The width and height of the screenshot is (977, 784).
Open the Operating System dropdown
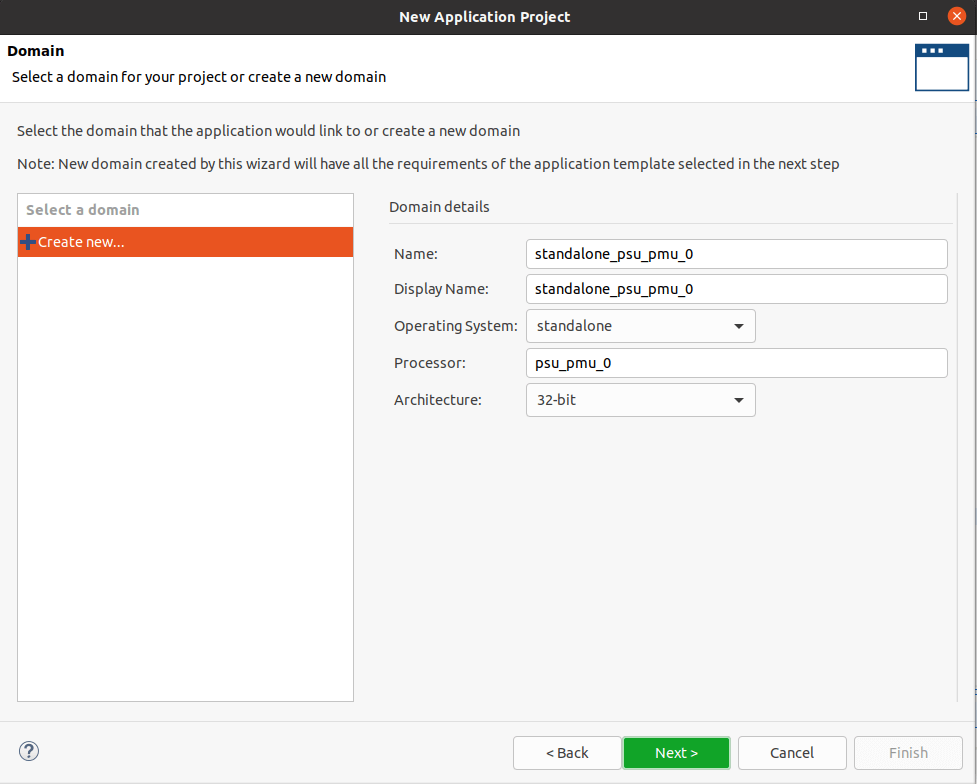[739, 325]
